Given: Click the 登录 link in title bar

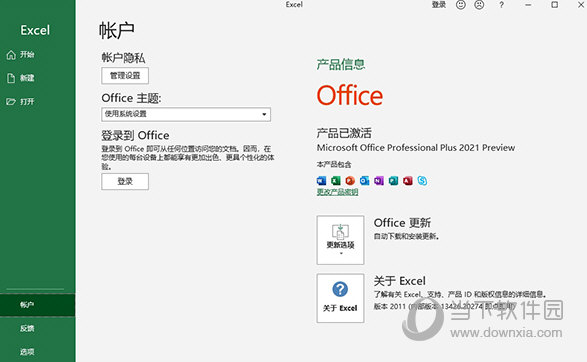Looking at the screenshot, I should tap(439, 5).
